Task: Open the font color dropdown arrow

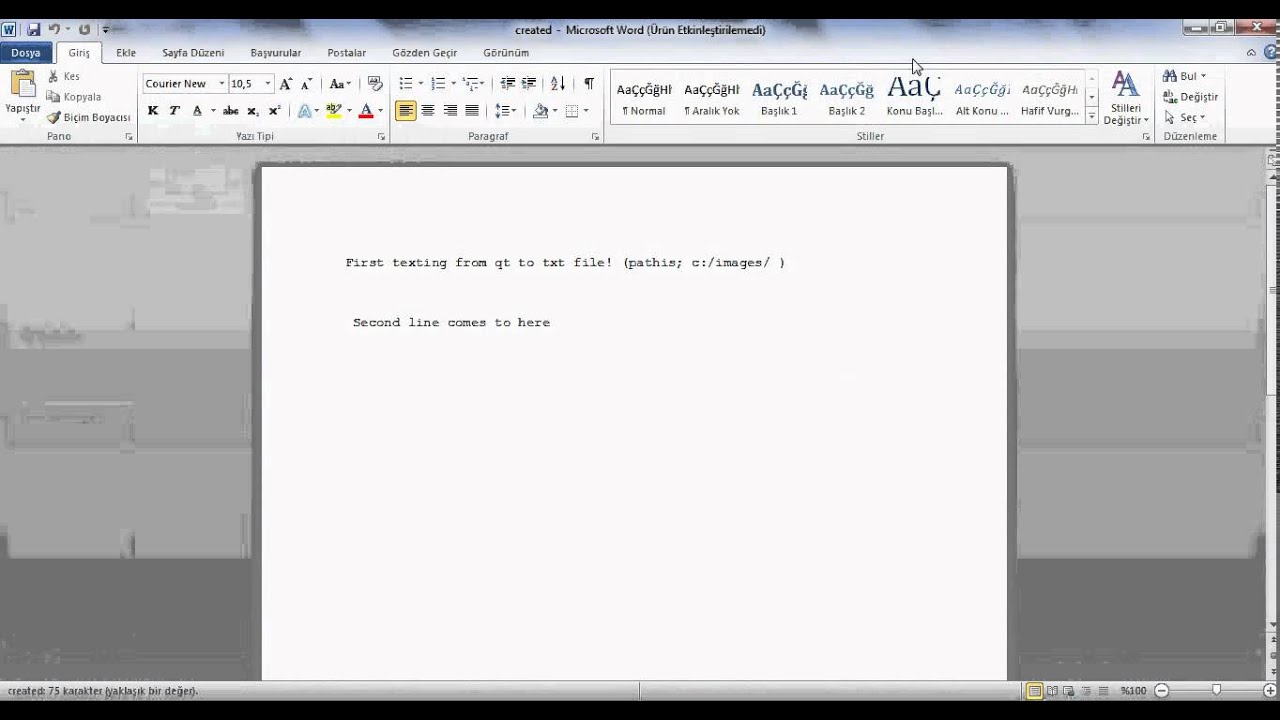Action: click(x=380, y=111)
